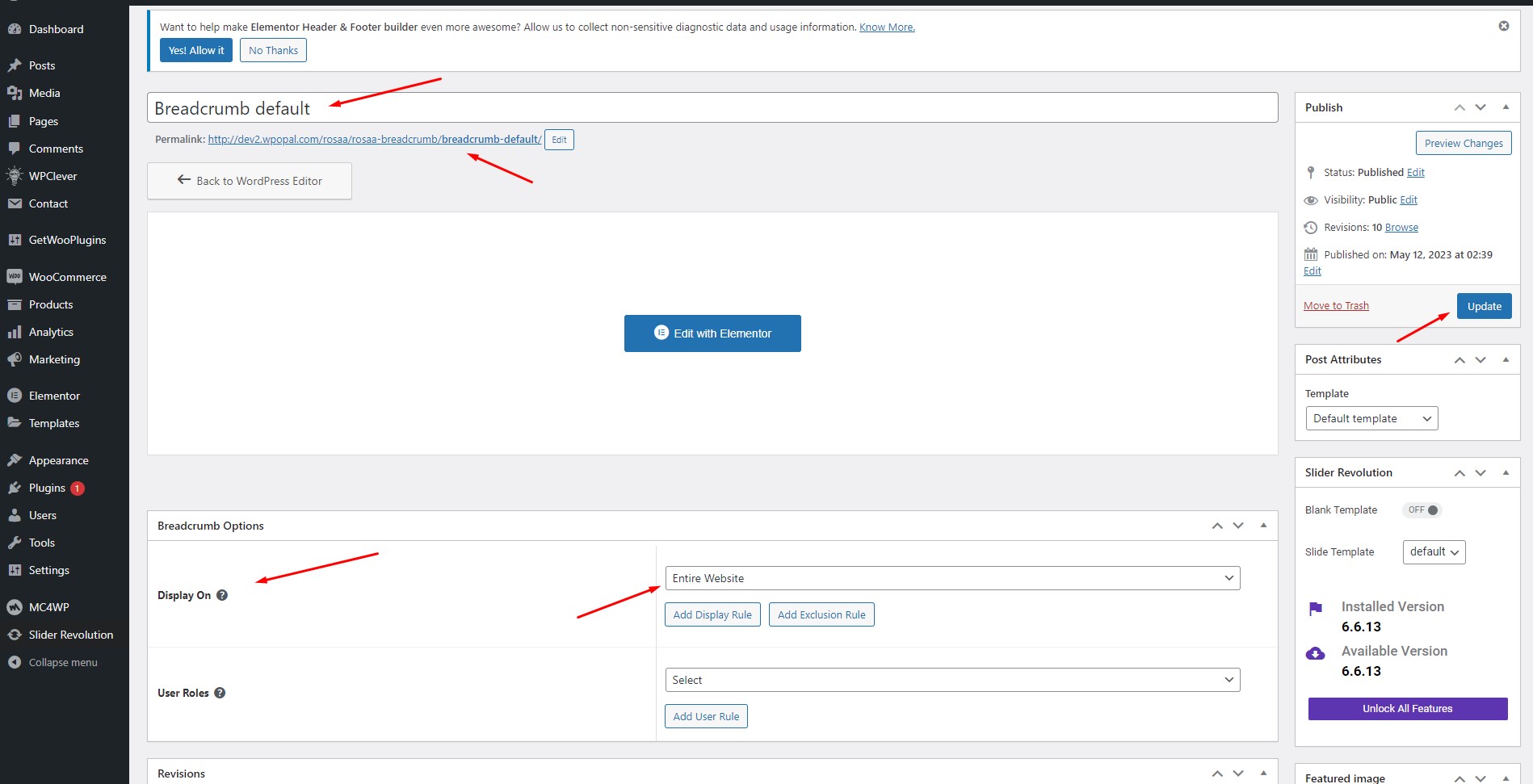
Task: Collapse the Publish panel with its triangle toggle
Action: [x=1506, y=107]
